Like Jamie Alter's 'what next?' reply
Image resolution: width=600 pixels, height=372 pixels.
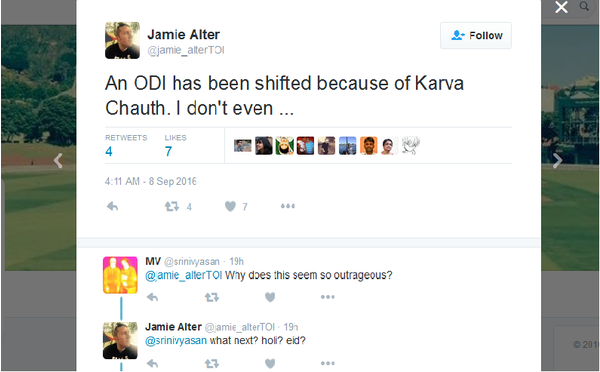click(x=270, y=363)
